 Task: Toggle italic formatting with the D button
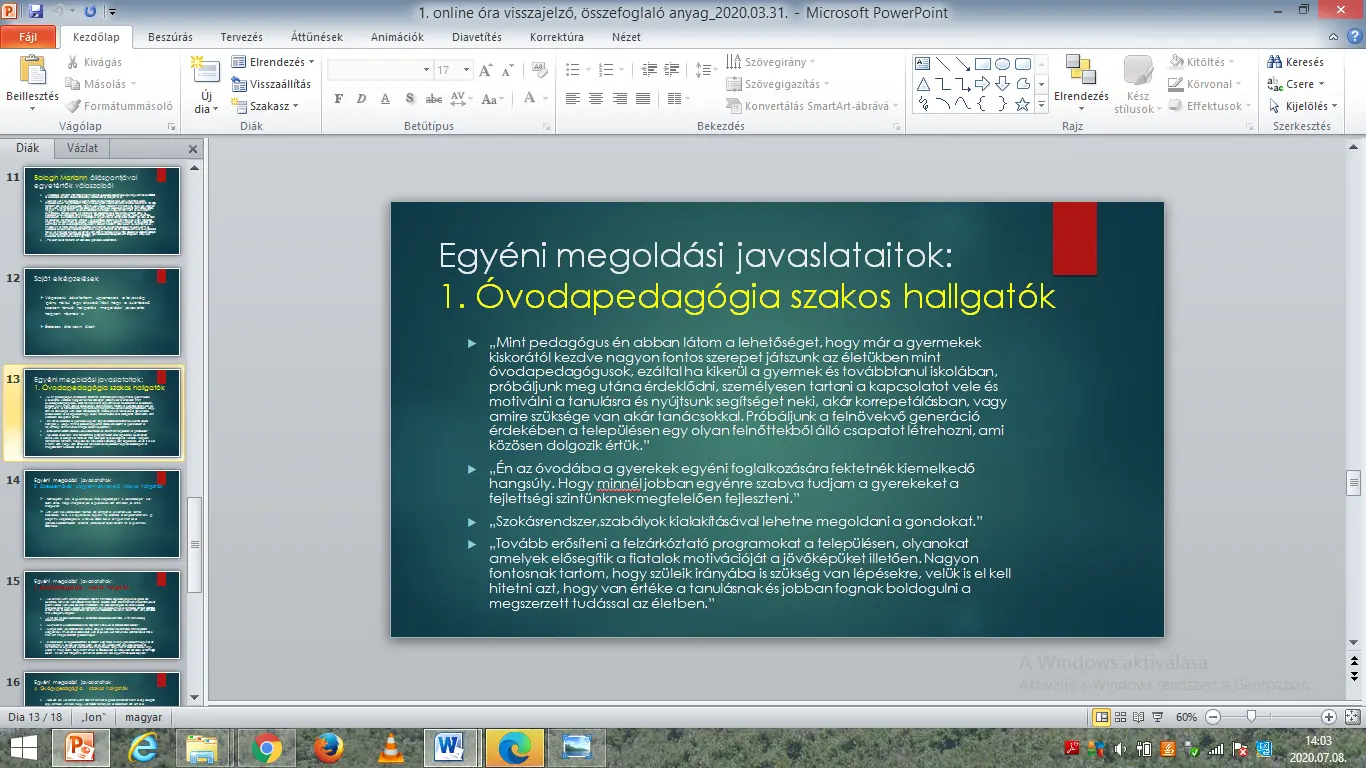(x=362, y=99)
